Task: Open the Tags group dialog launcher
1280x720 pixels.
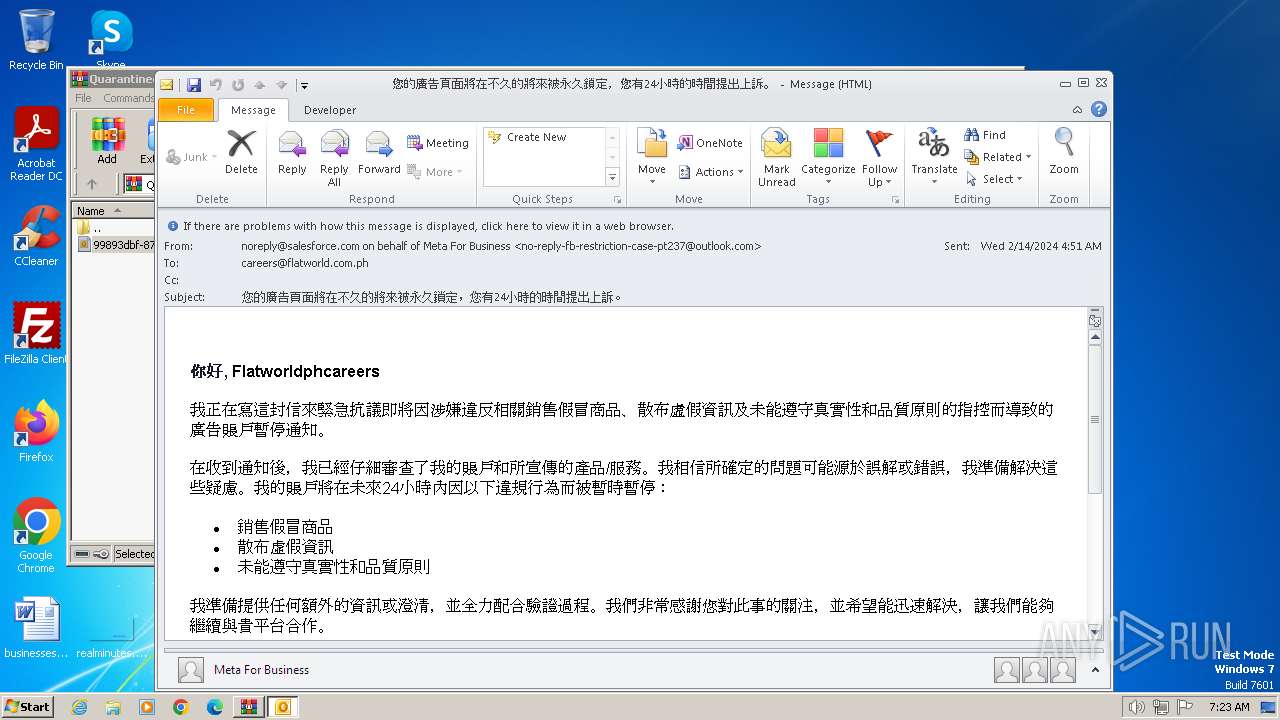Action: tap(895, 200)
